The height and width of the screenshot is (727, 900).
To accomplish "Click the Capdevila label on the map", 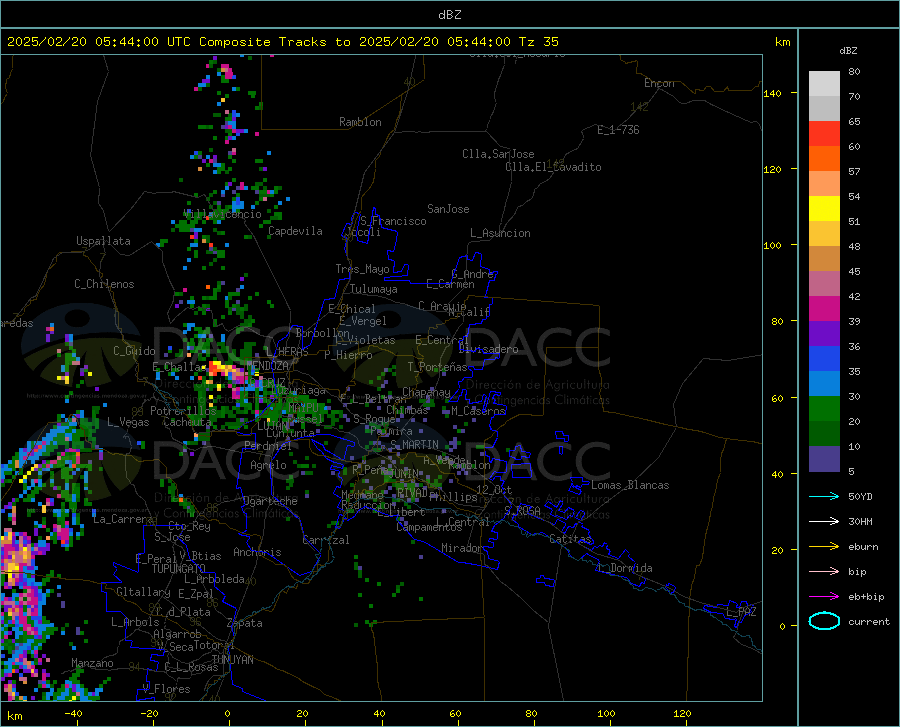I will tap(295, 231).
